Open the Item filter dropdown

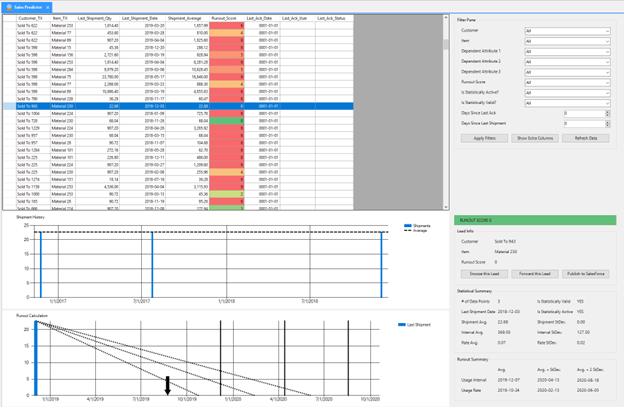pyautogui.click(x=567, y=41)
